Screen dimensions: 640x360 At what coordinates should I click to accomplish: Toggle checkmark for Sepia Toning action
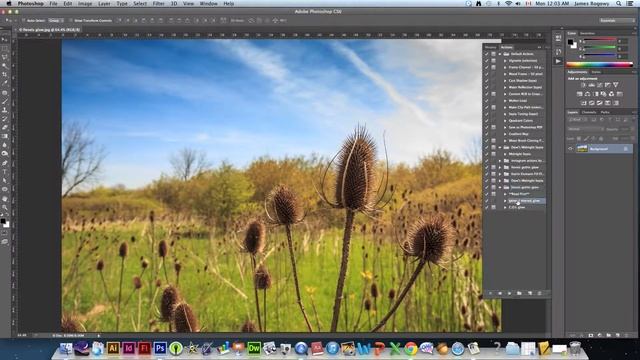click(x=487, y=114)
